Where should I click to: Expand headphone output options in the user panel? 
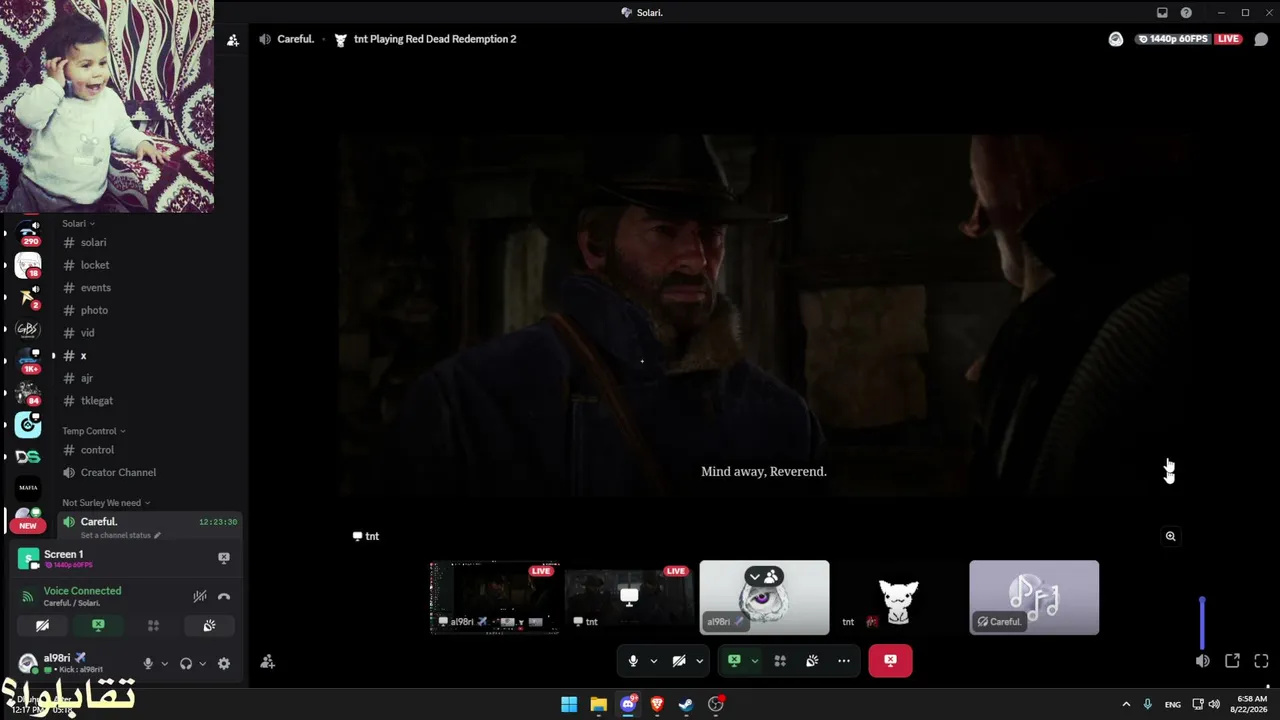[202, 663]
